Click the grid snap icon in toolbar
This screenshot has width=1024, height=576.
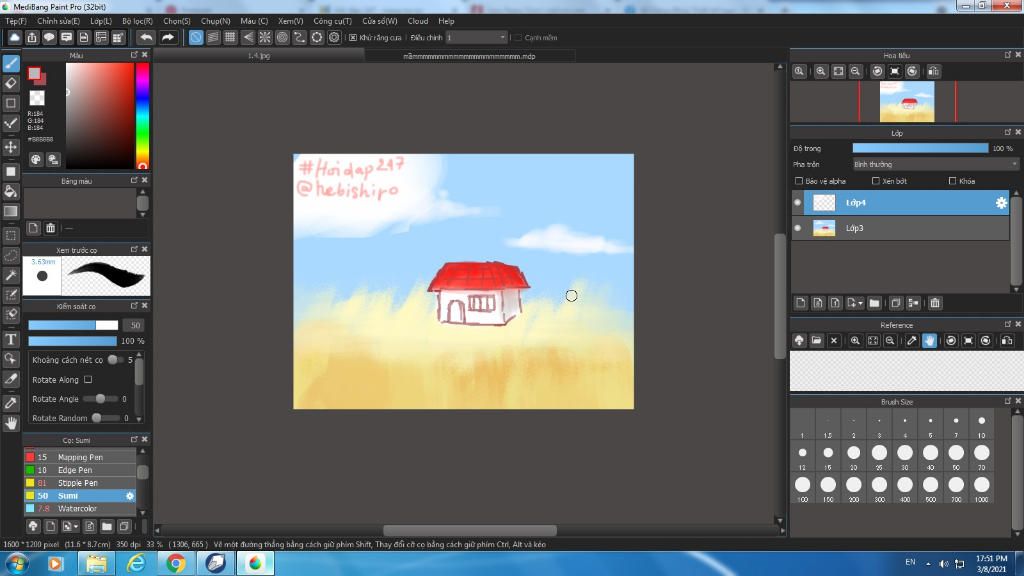(x=230, y=37)
